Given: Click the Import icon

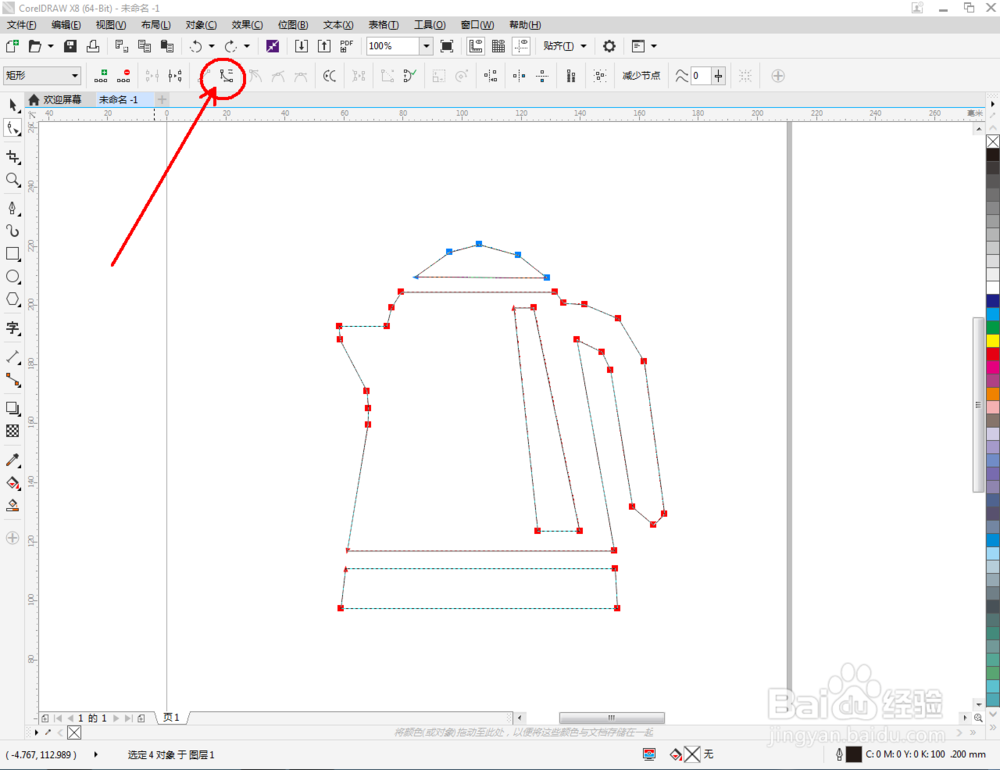Looking at the screenshot, I should click(x=301, y=46).
